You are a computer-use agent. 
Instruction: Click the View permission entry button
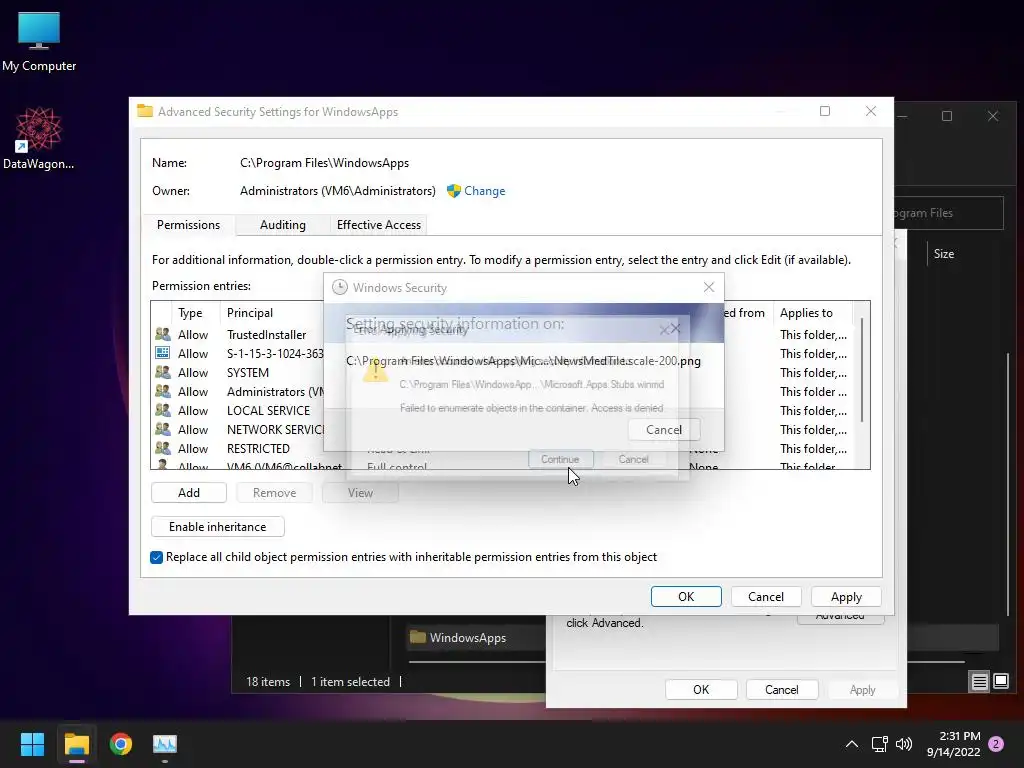pyautogui.click(x=360, y=492)
